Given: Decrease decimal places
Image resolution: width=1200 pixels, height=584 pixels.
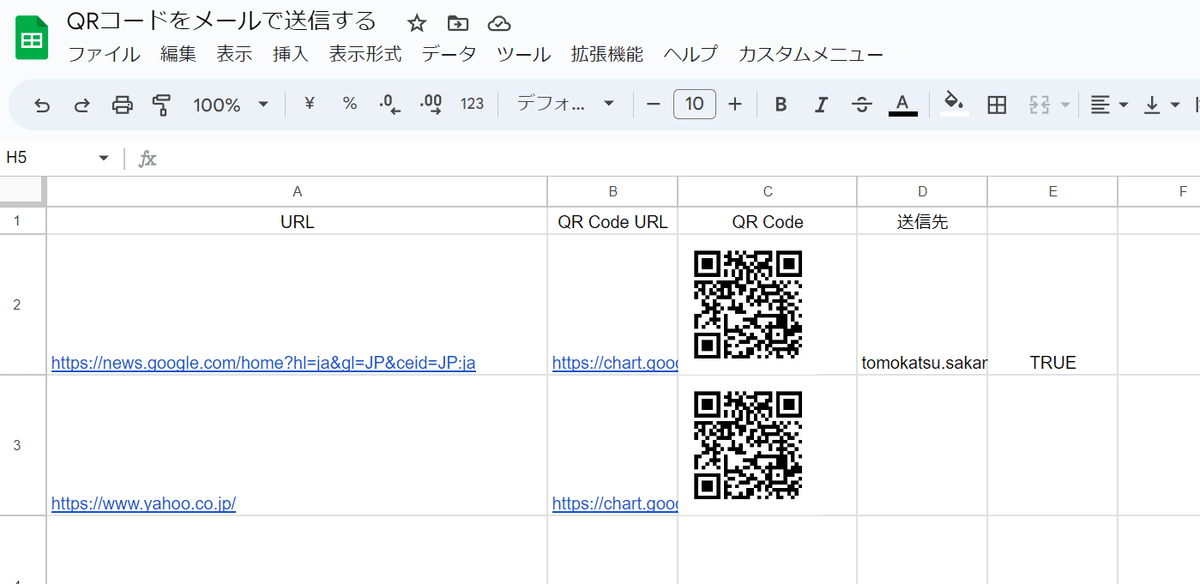Looking at the screenshot, I should (390, 104).
